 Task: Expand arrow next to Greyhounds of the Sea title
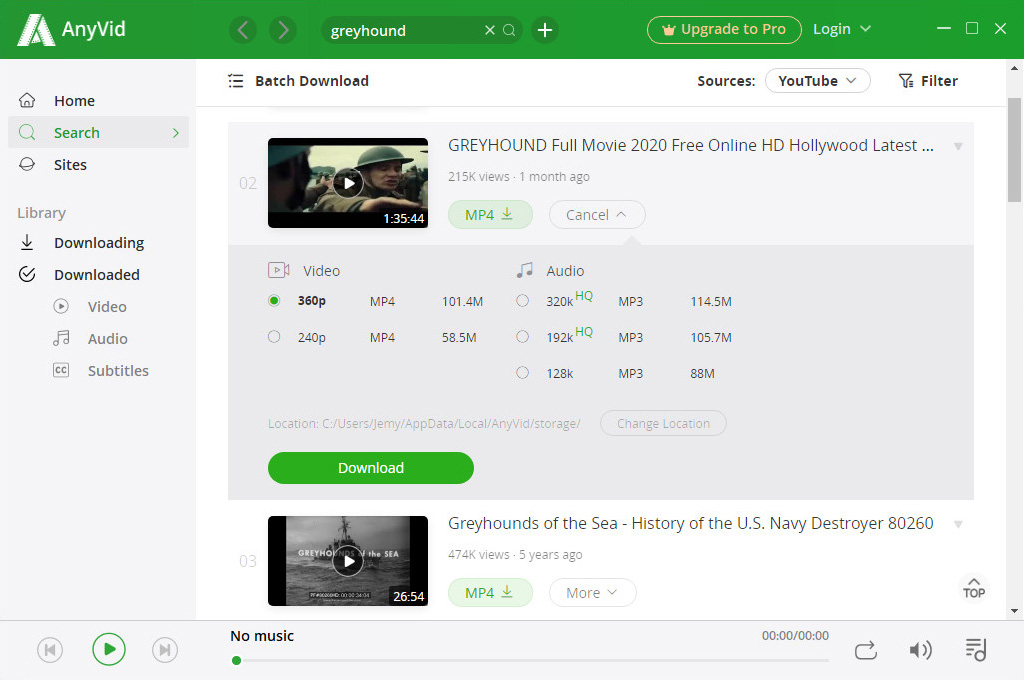point(958,524)
